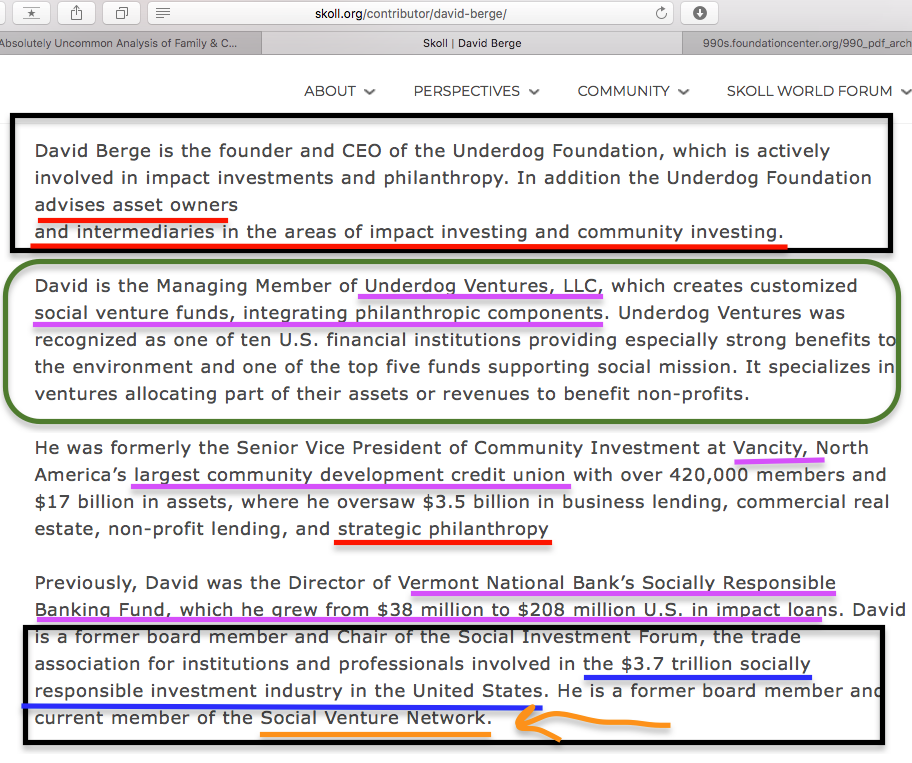
Task: Open the Downloads arrow icon
Action: [700, 13]
